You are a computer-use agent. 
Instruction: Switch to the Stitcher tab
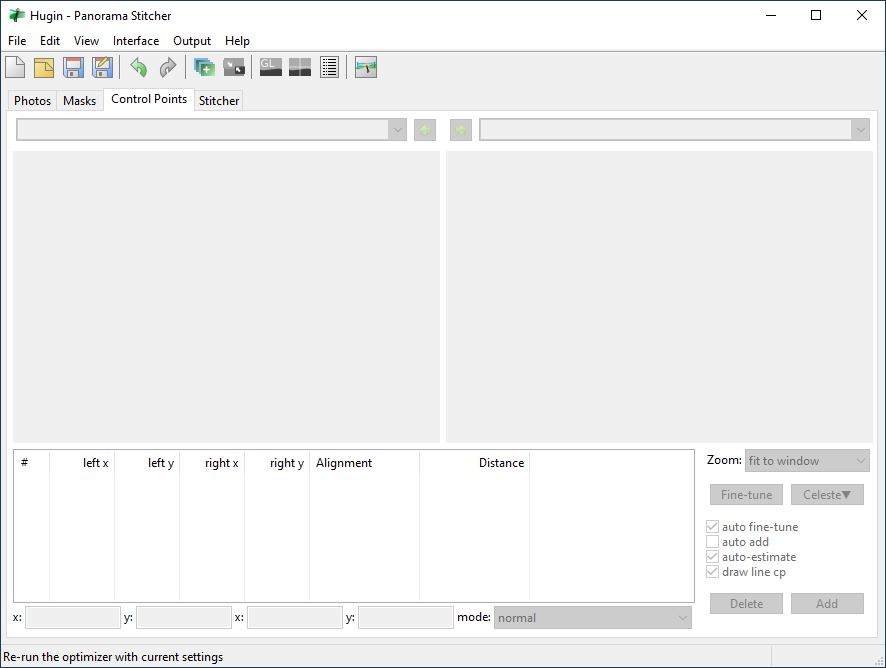[x=219, y=101]
